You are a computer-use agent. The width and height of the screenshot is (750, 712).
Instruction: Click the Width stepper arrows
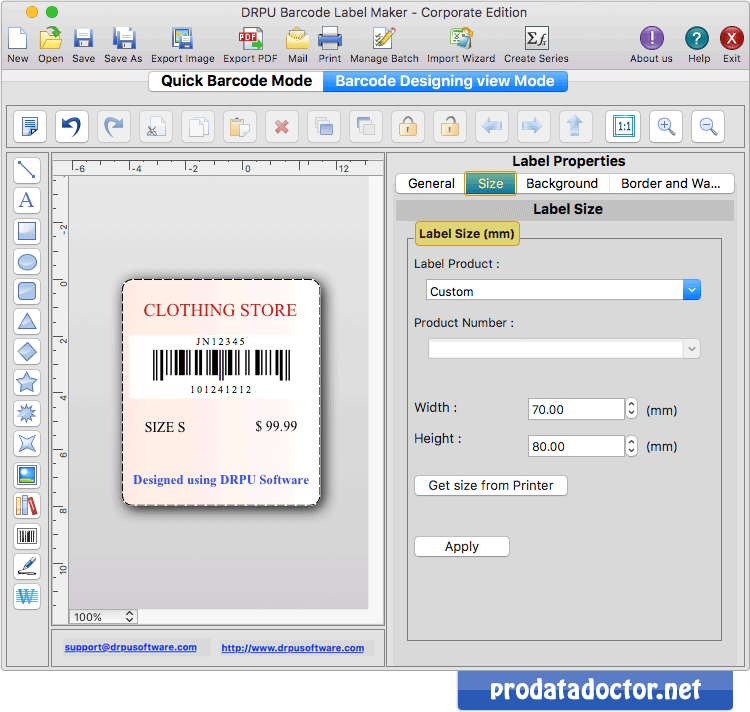coord(631,409)
